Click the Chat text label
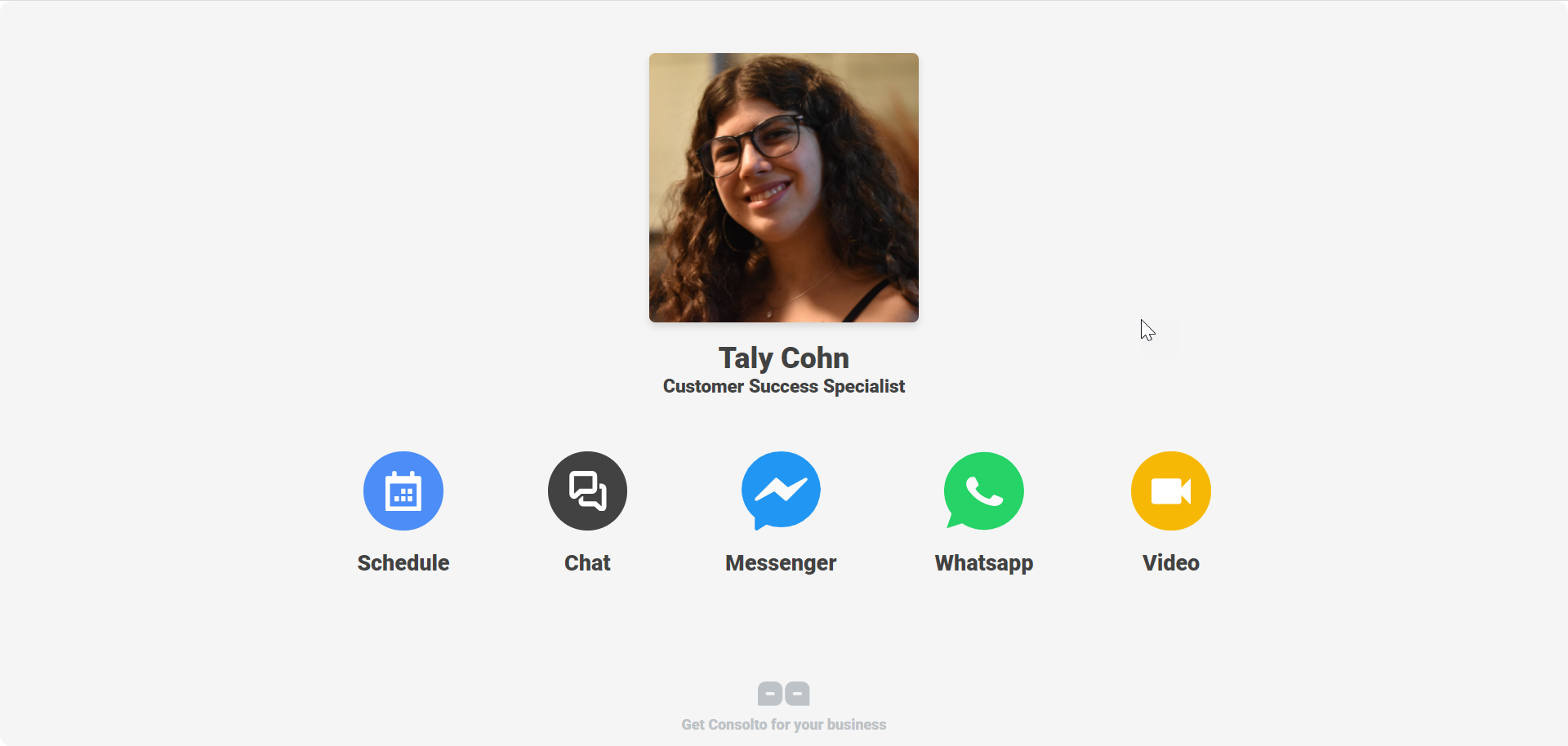 (587, 563)
